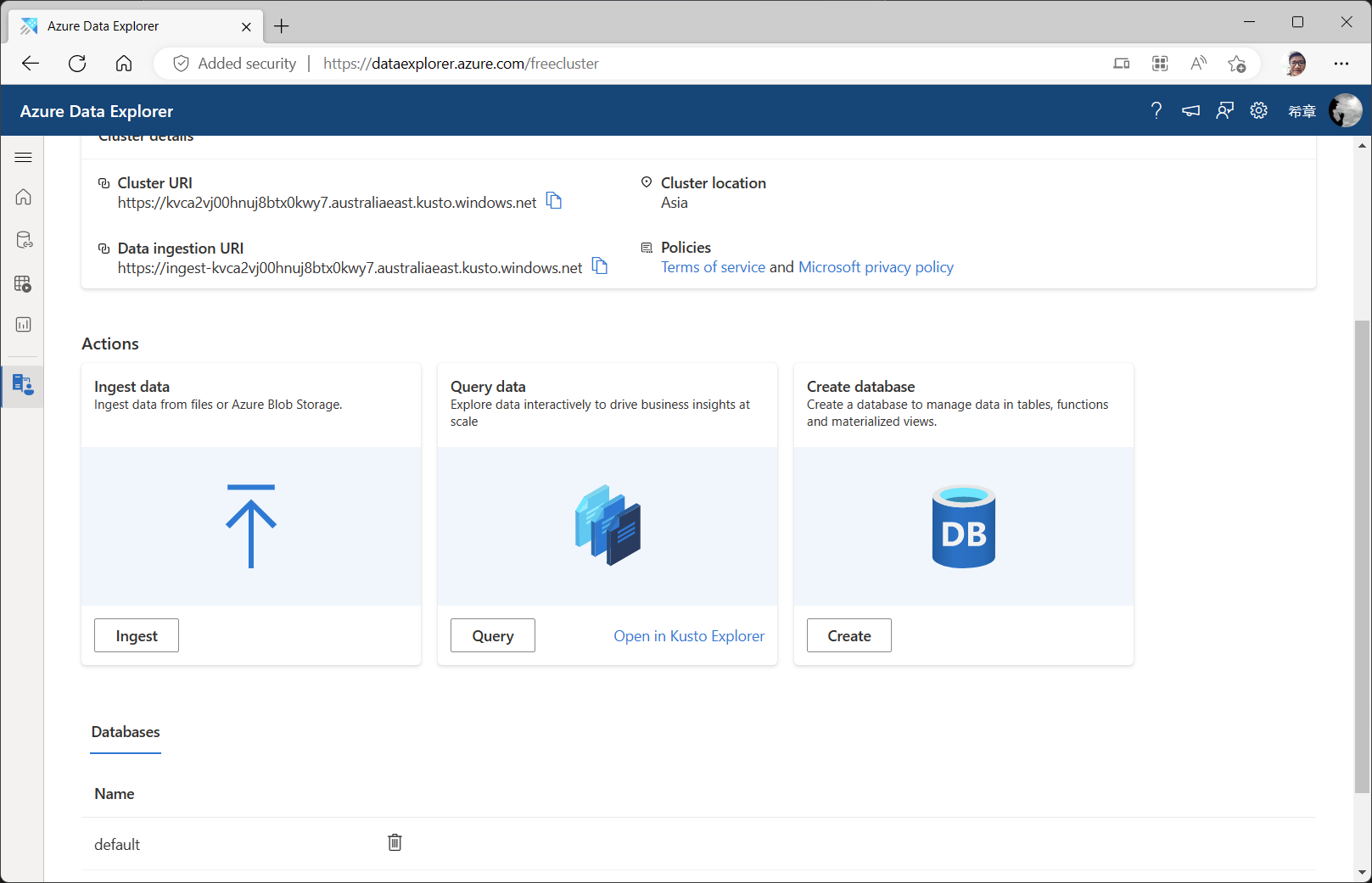This screenshot has height=883, width=1372.
Task: Expand the hamburger navigation menu
Action: coord(23,157)
